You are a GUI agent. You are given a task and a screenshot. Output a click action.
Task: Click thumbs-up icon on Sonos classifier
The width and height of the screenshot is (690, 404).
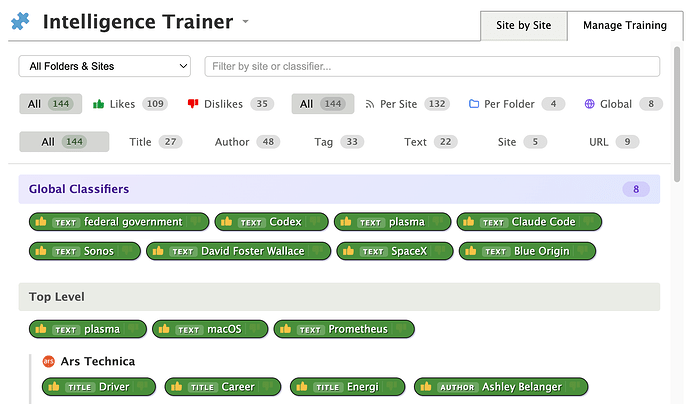[41, 251]
